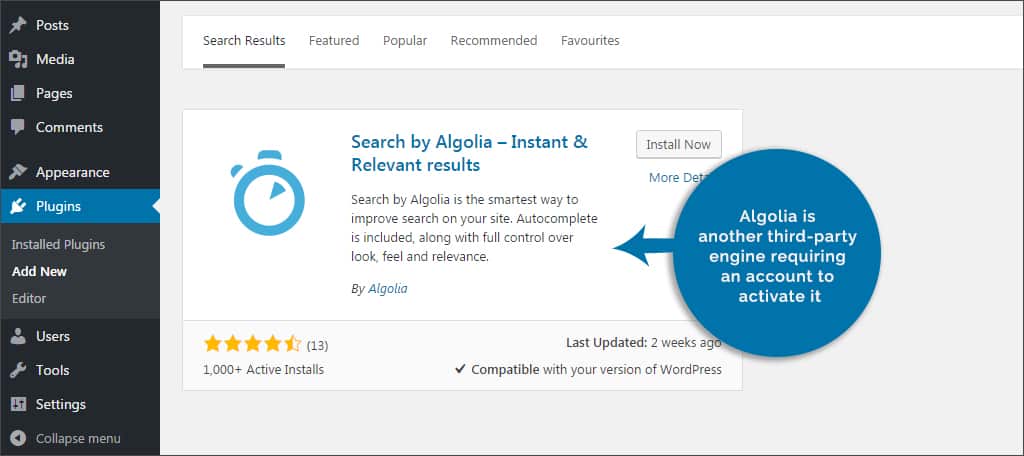Switch to the Recommended tab
Viewport: 1024px width, 456px height.
pyautogui.click(x=494, y=41)
